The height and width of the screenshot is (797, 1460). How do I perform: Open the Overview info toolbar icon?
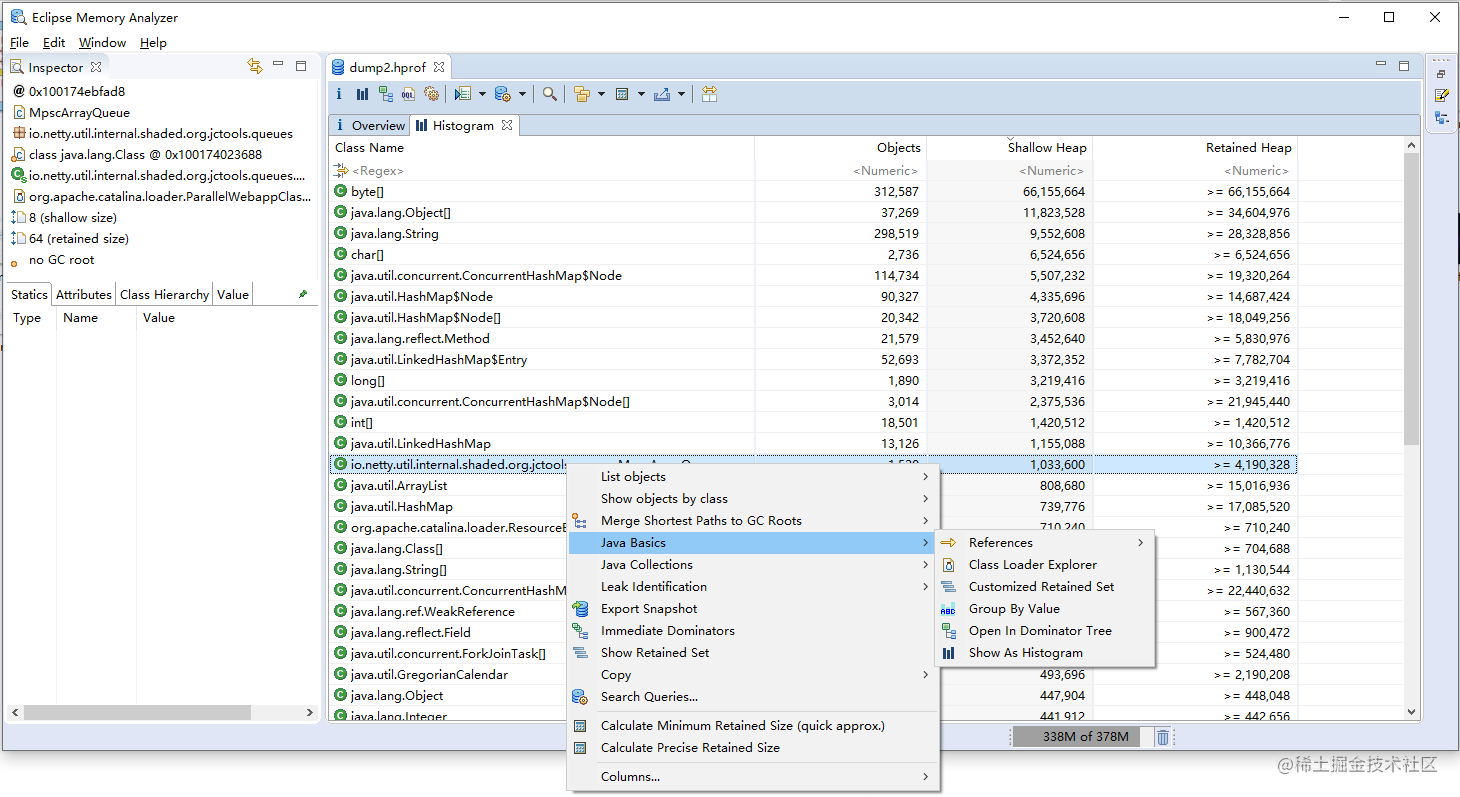338,94
